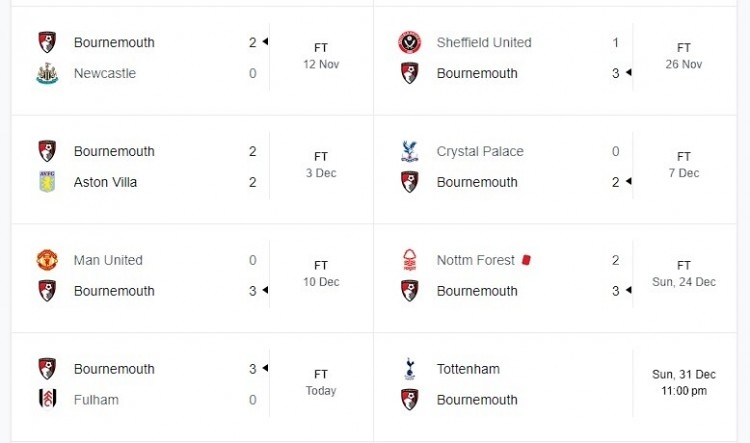The width and height of the screenshot is (750, 443).
Task: Click the 11:00 pm kickoff time
Action: (684, 391)
